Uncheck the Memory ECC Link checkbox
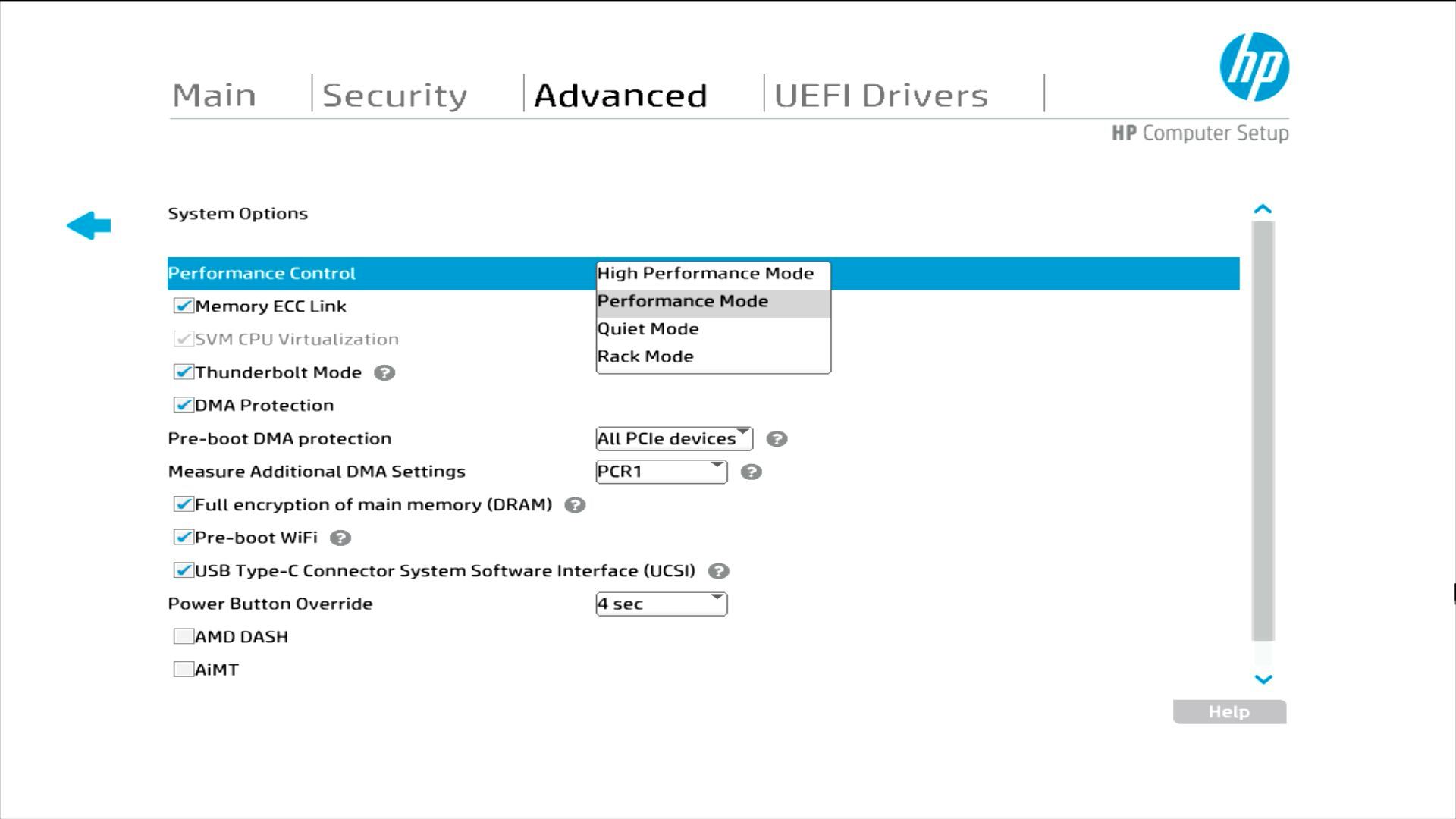 coord(184,306)
